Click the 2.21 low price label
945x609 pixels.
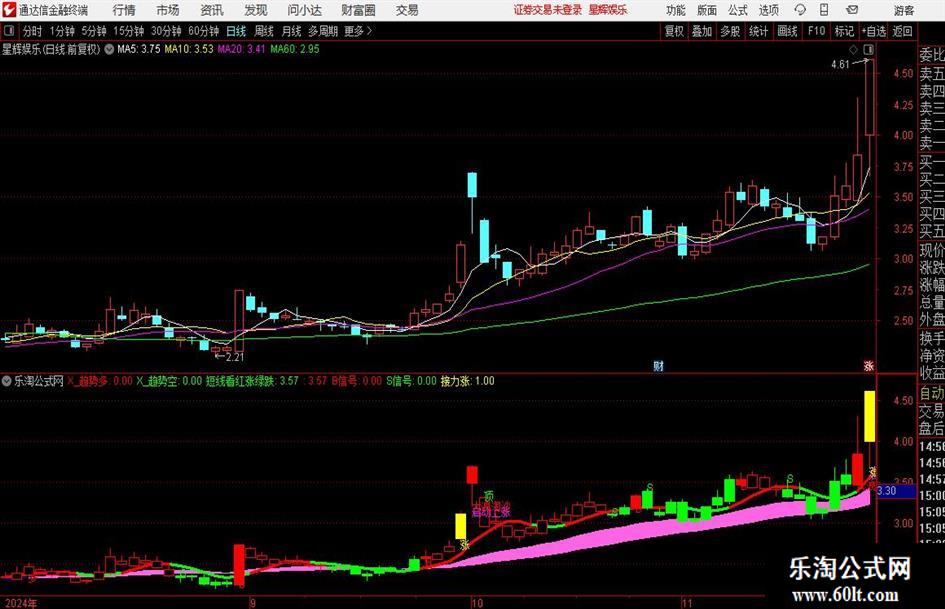[234, 357]
